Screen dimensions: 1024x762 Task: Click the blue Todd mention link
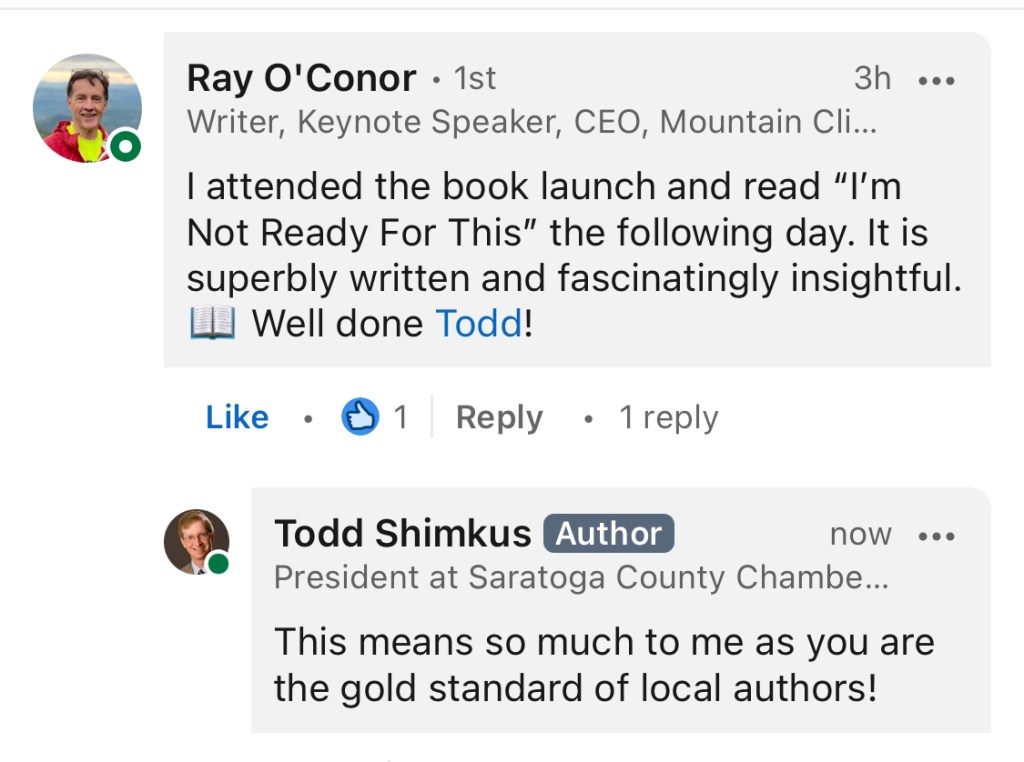[x=478, y=323]
